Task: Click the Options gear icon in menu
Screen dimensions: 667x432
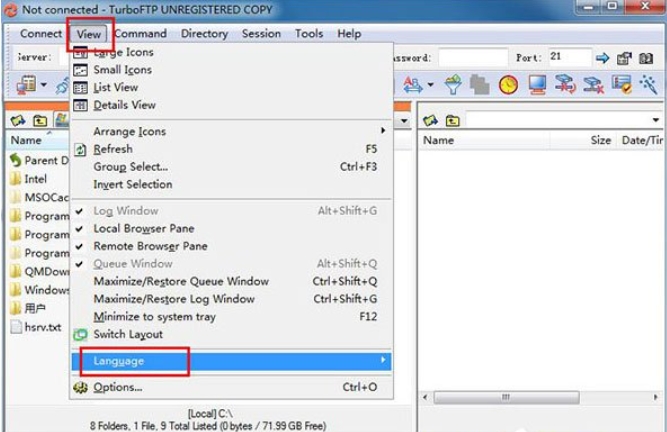Action: (x=80, y=387)
